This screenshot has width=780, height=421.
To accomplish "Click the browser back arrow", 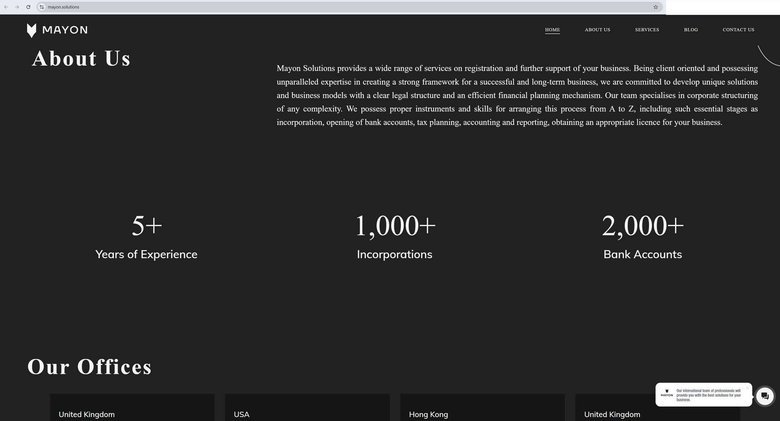I will pyautogui.click(x=6, y=7).
